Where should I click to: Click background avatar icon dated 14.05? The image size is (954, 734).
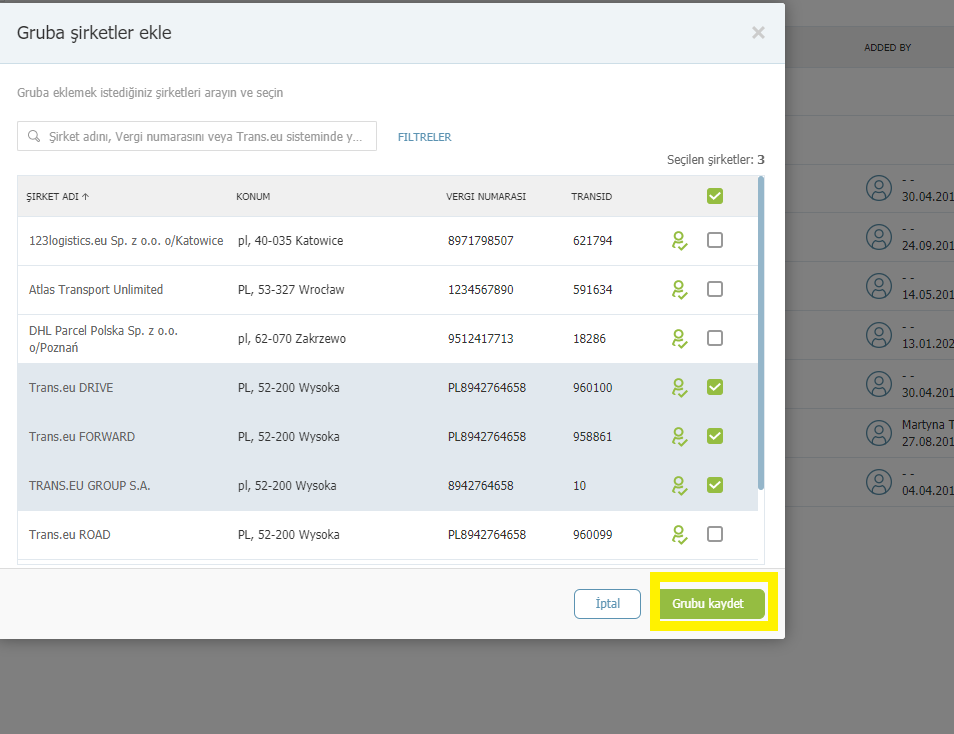[x=879, y=286]
